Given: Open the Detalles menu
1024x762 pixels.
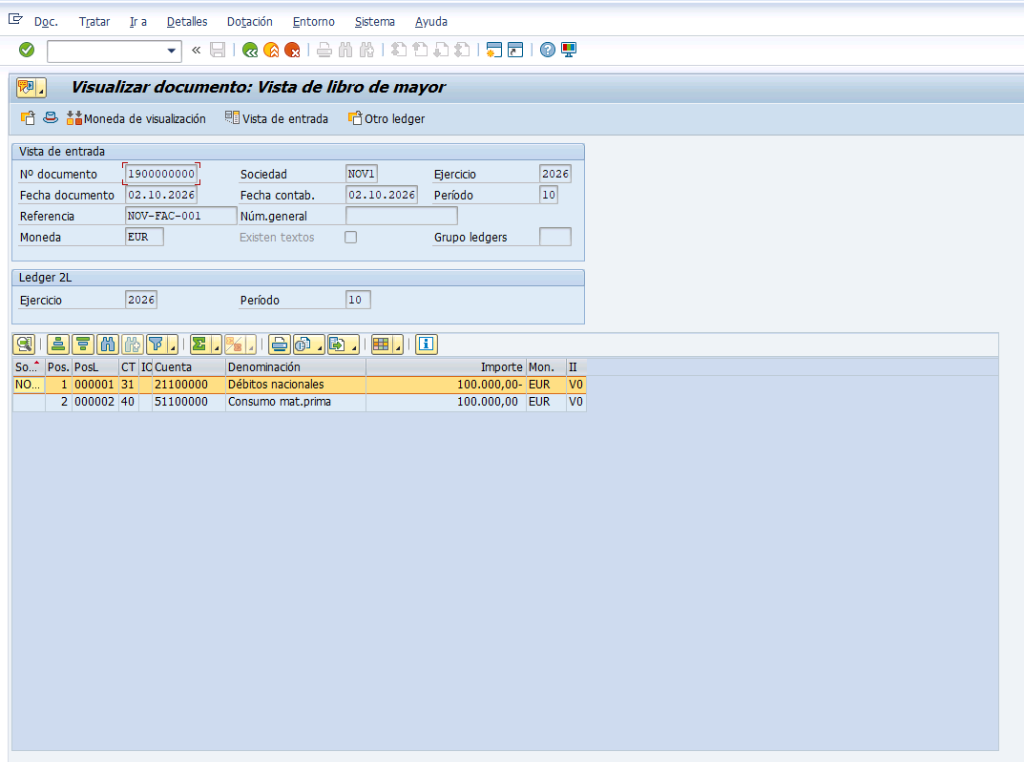Looking at the screenshot, I should click(x=187, y=22).
